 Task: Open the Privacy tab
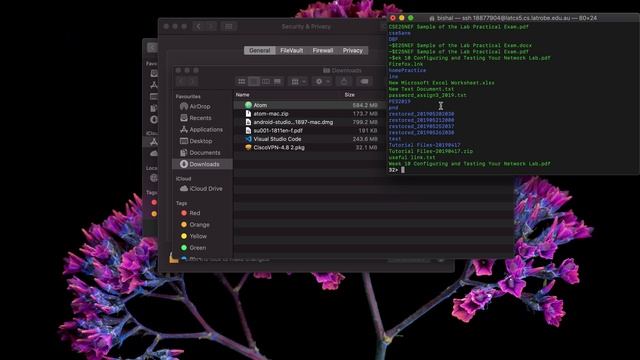point(353,51)
